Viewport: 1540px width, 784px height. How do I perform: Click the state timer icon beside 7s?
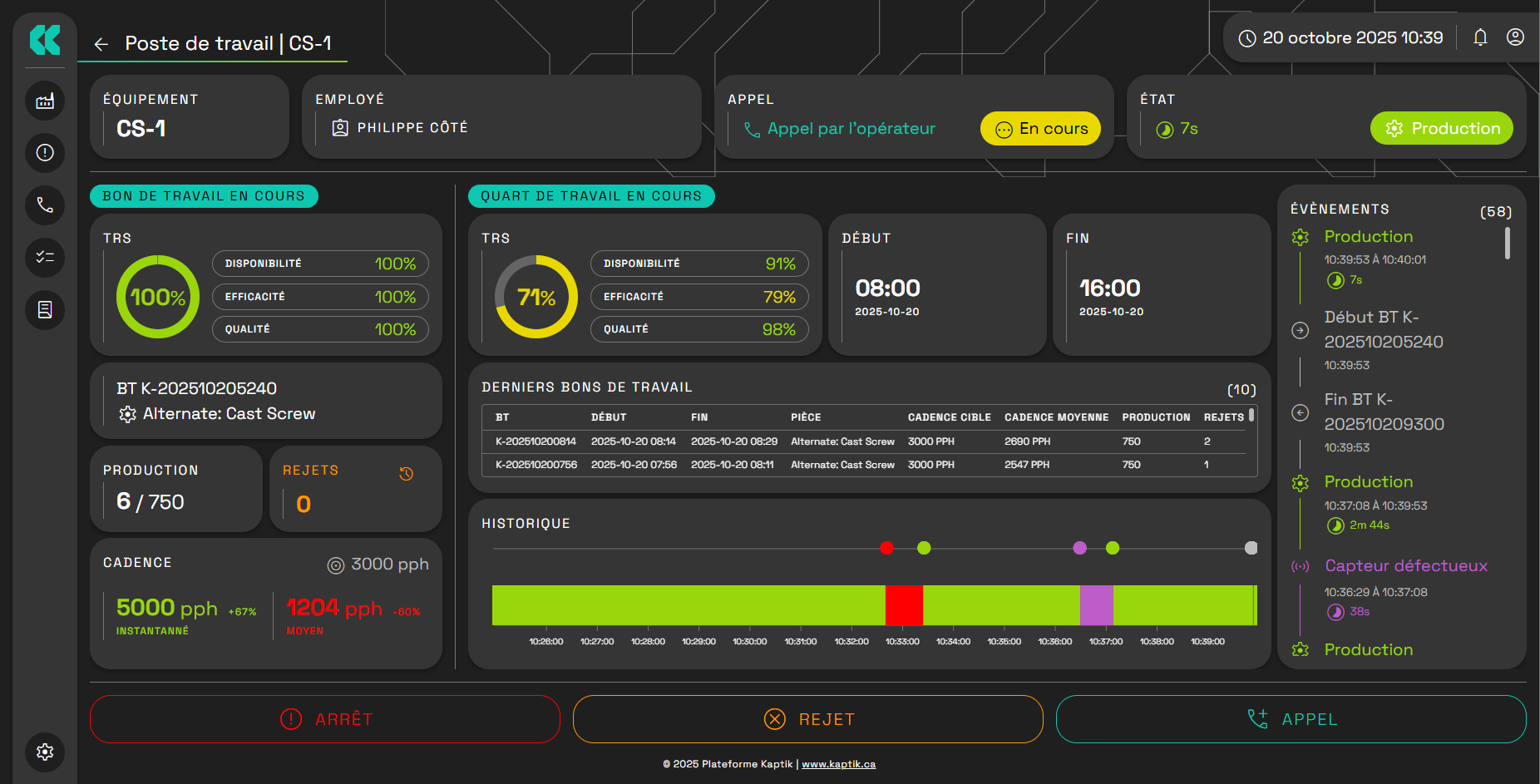[x=1165, y=130]
